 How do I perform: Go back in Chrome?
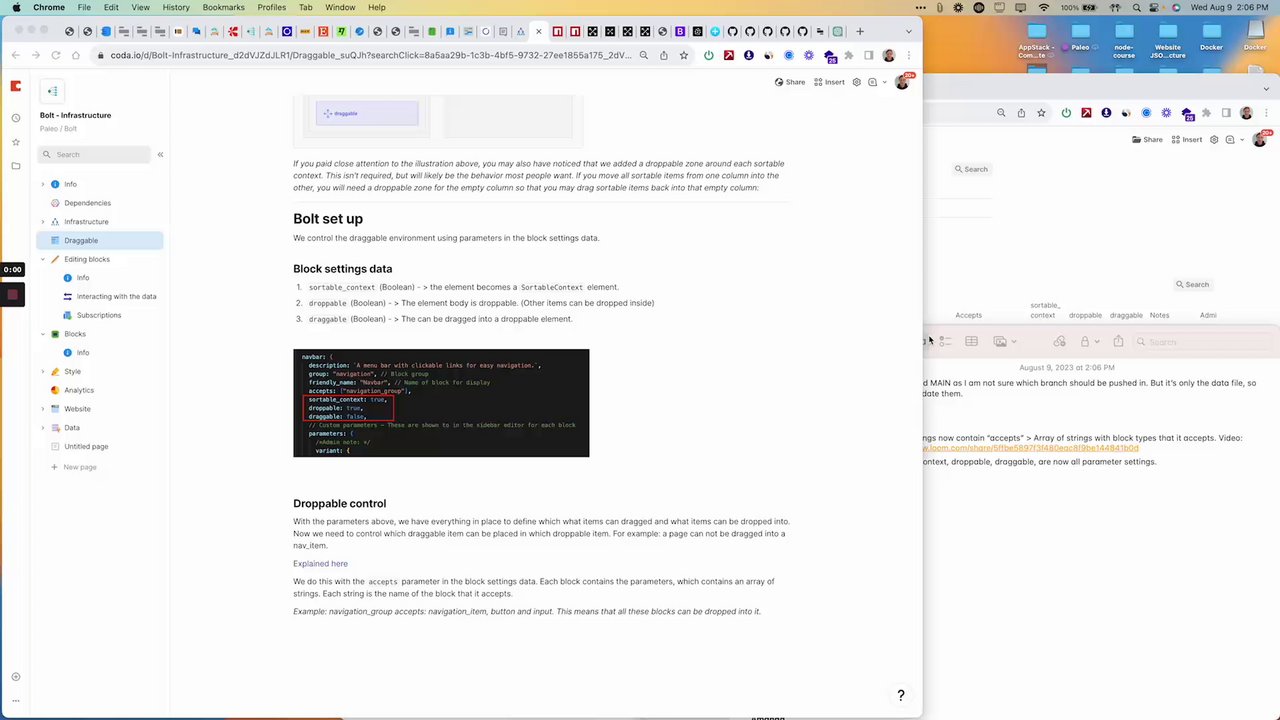tap(16, 55)
